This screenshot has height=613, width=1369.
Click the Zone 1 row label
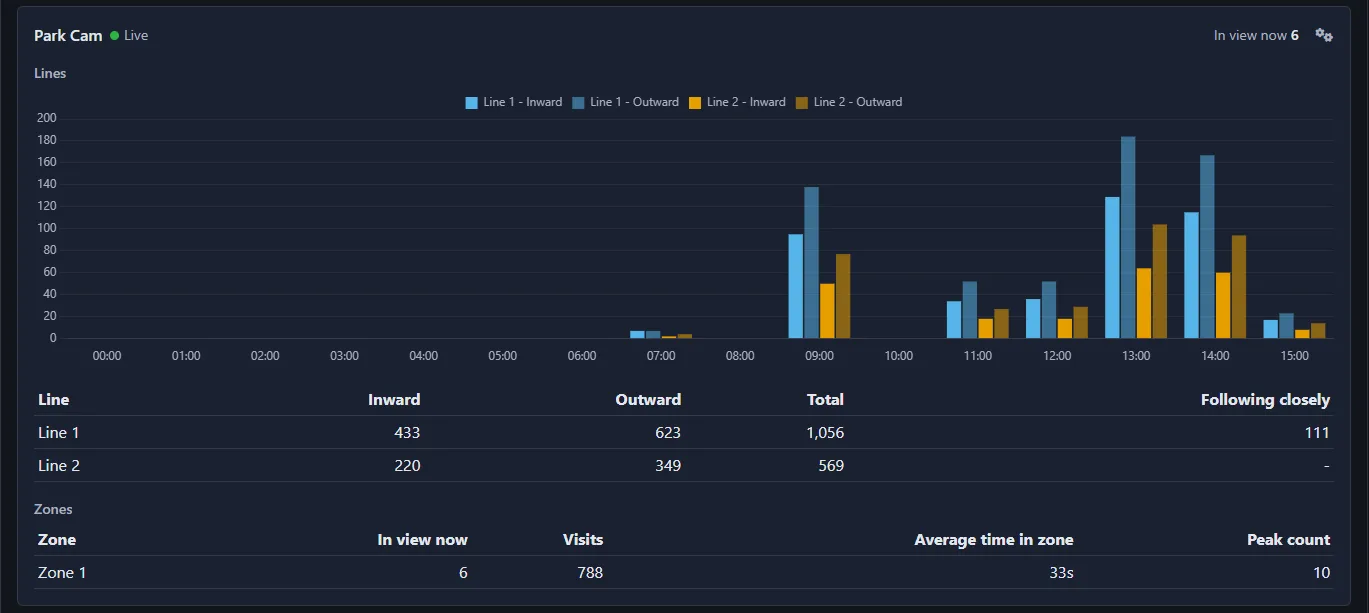tap(62, 573)
